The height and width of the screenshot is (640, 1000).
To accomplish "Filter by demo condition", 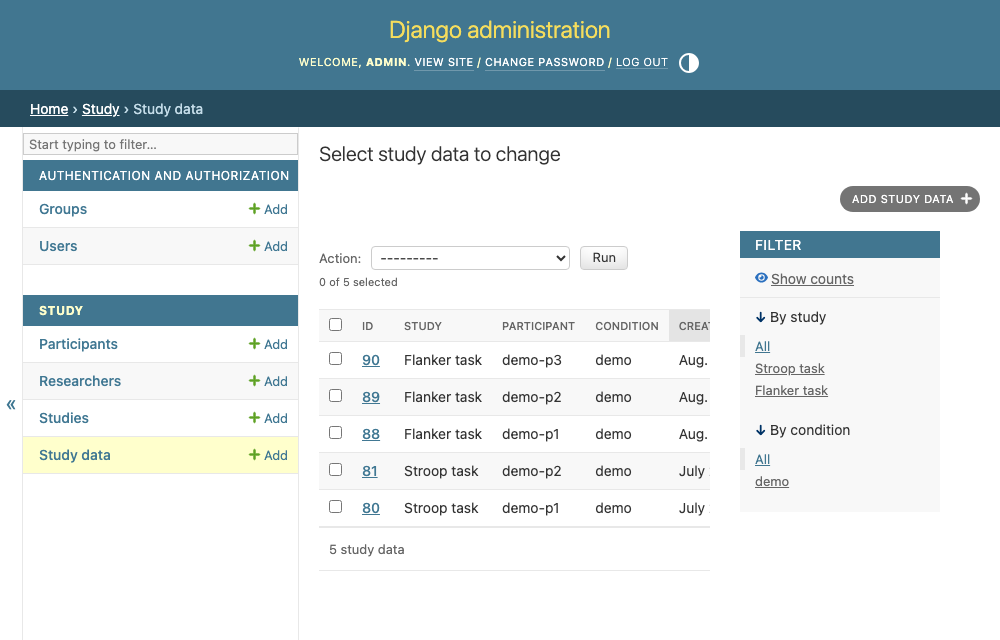I will (x=772, y=481).
